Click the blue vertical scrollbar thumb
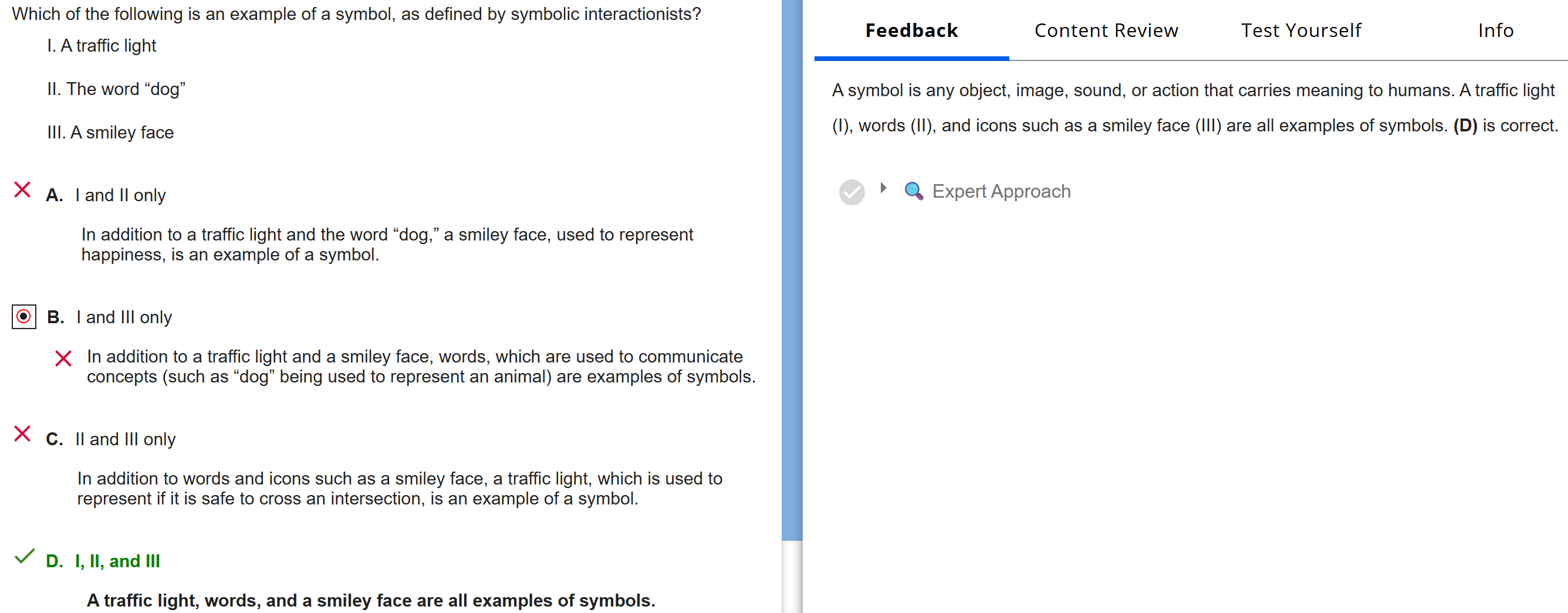 791,268
